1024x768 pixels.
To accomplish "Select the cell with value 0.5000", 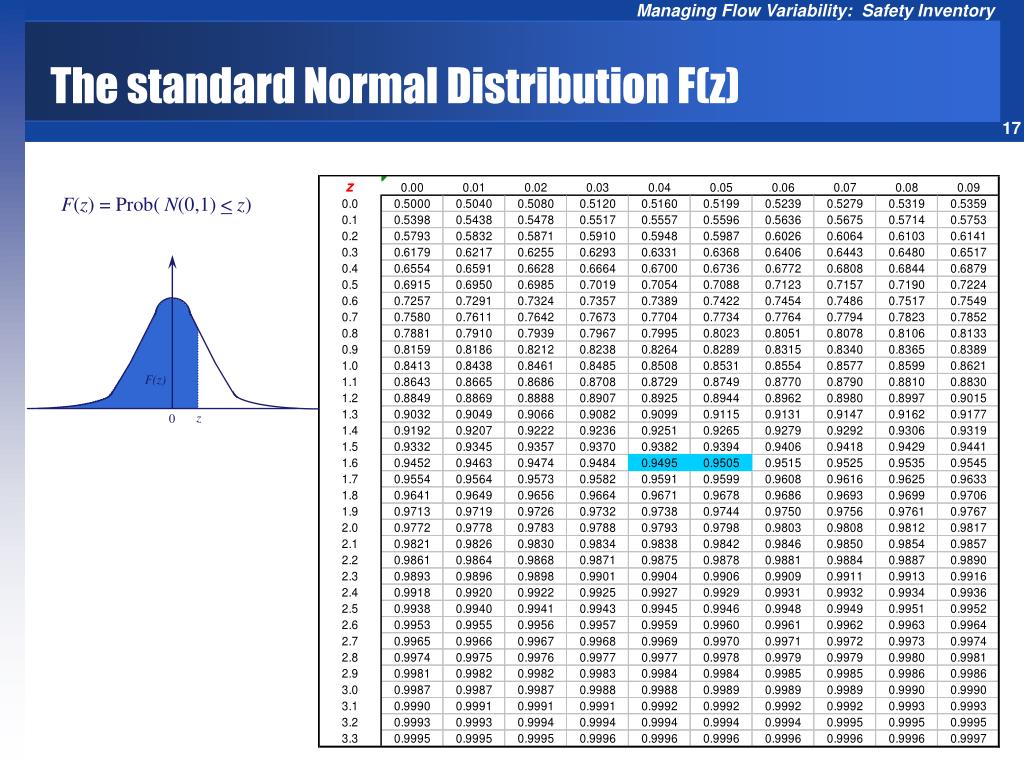I will click(x=412, y=204).
